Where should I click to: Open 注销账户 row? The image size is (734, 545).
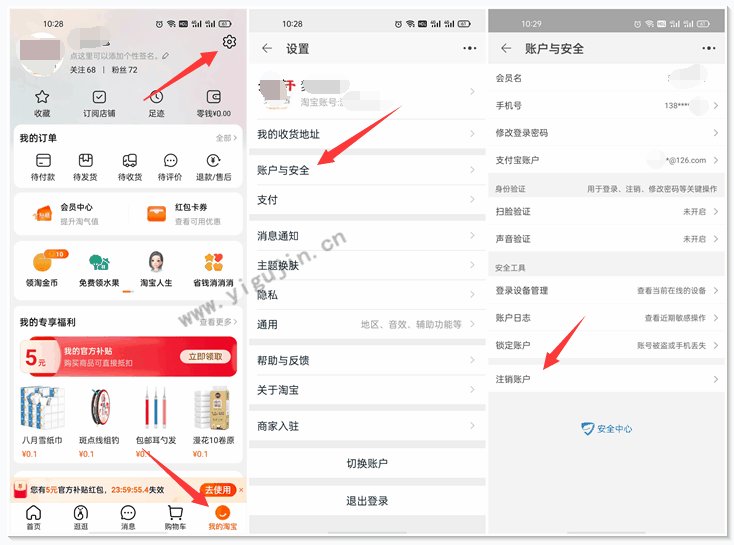(606, 379)
